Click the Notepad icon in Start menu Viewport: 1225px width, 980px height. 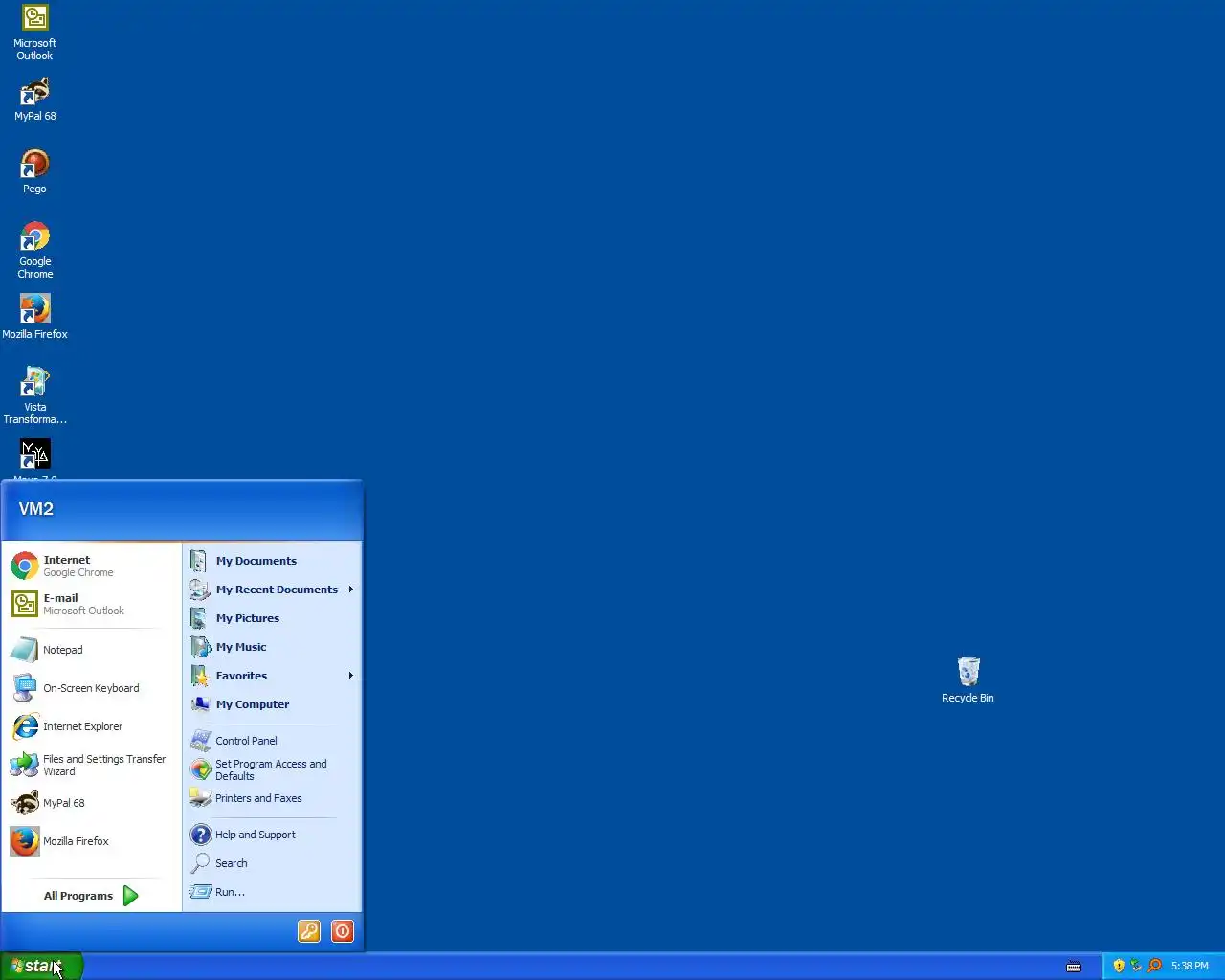point(25,650)
